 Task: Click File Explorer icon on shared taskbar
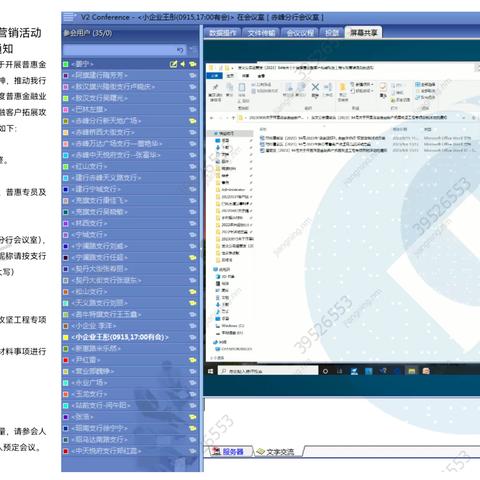[x=412, y=371]
